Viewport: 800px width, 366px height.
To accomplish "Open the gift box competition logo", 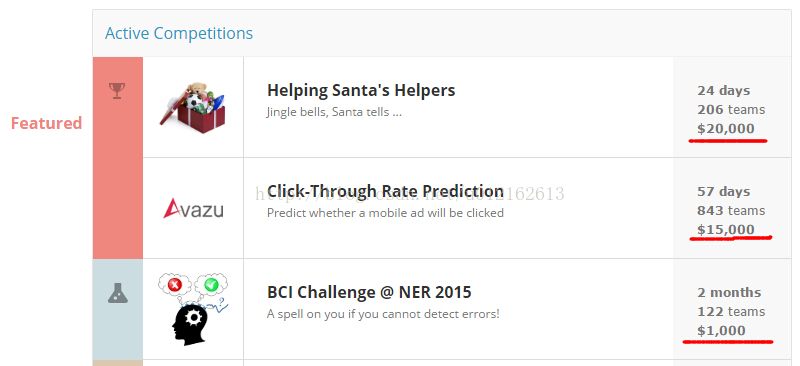I will click(193, 107).
